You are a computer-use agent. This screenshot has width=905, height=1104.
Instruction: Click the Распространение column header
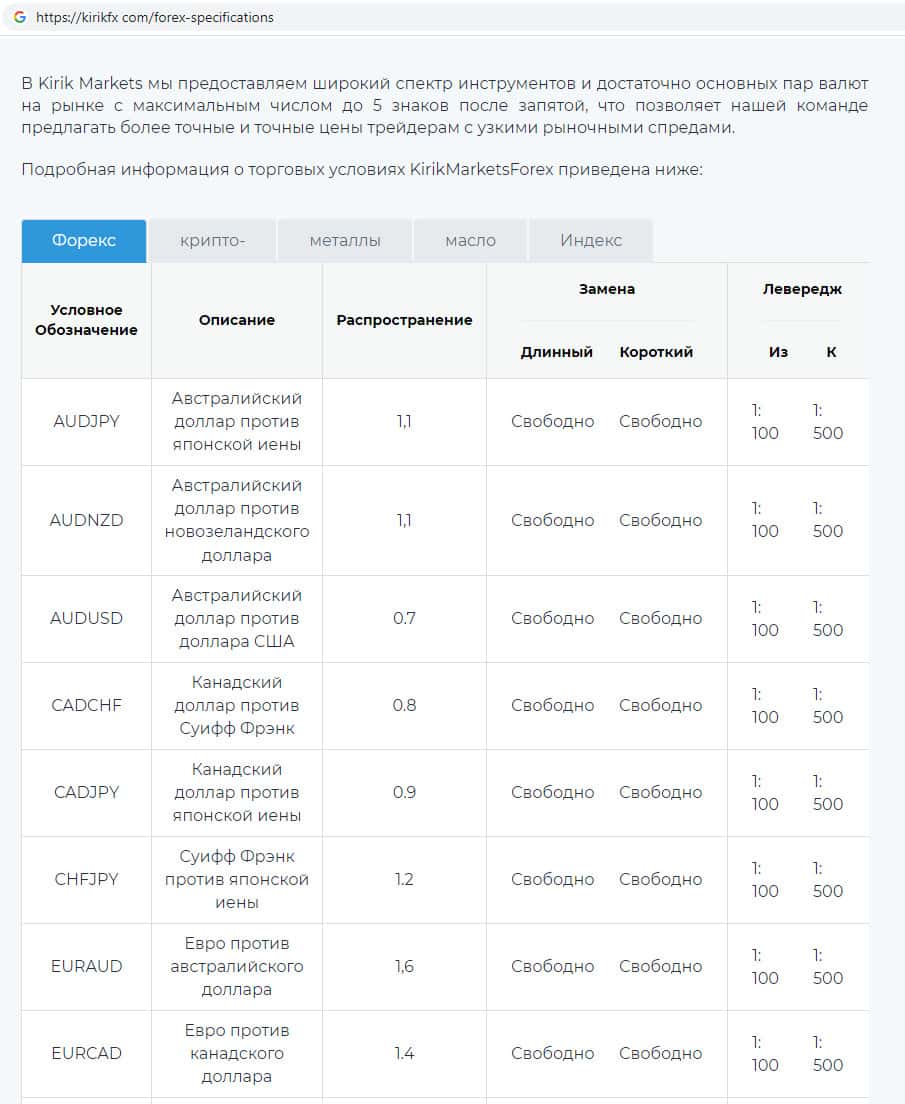[x=404, y=320]
